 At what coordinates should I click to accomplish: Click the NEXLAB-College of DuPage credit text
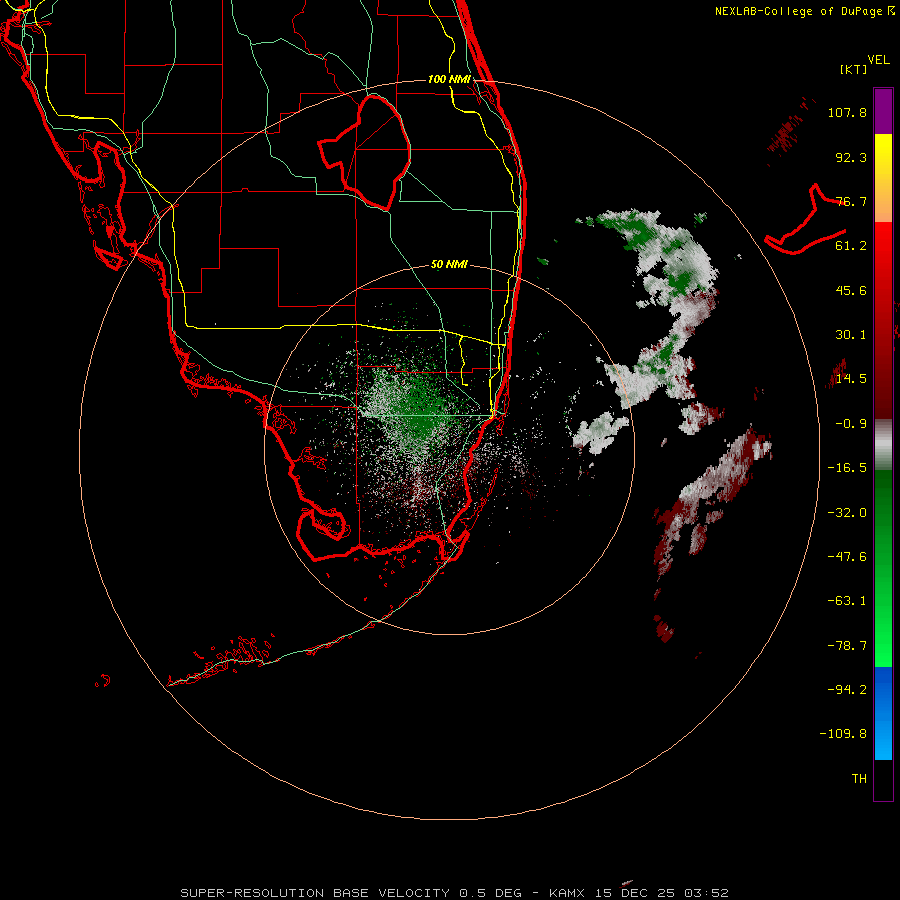(804, 11)
